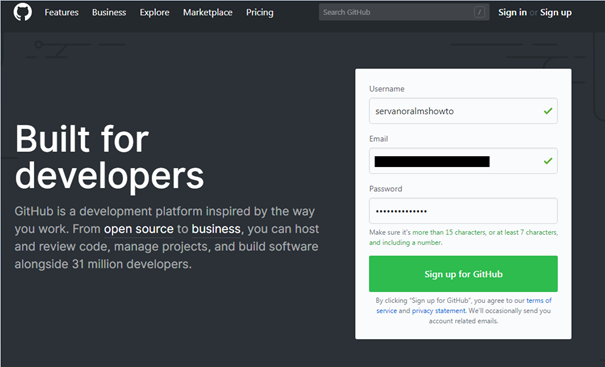Viewport: 605px width, 367px height.
Task: Open the Business menu item
Action: point(109,12)
